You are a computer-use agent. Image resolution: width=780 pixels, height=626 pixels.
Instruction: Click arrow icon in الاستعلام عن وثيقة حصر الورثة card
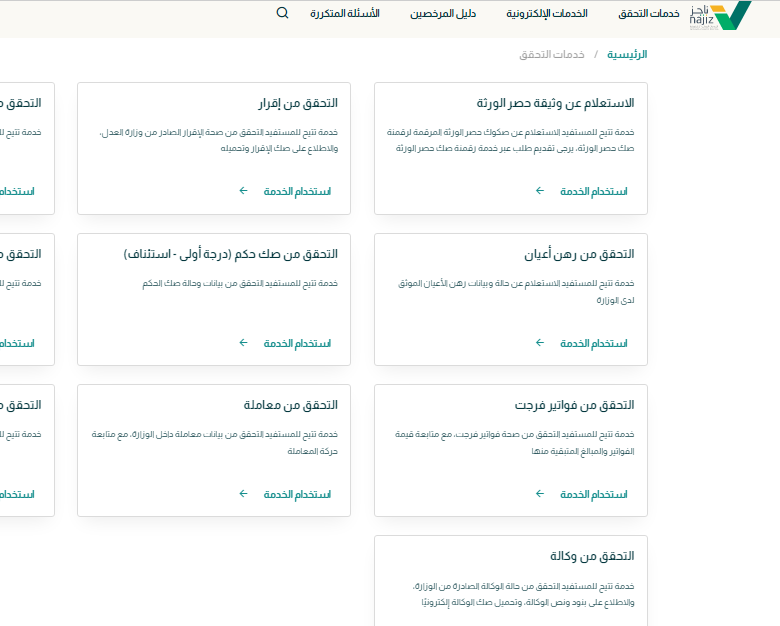pyautogui.click(x=540, y=191)
